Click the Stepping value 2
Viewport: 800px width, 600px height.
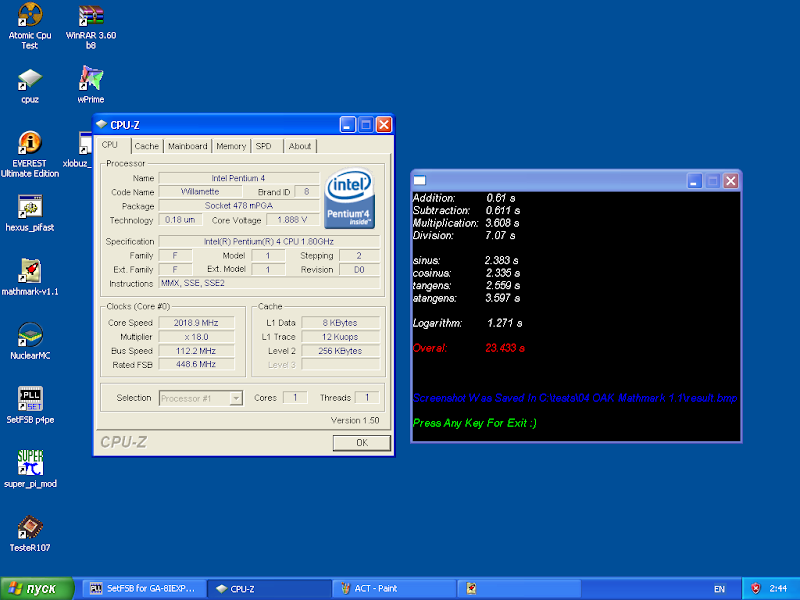(x=359, y=256)
